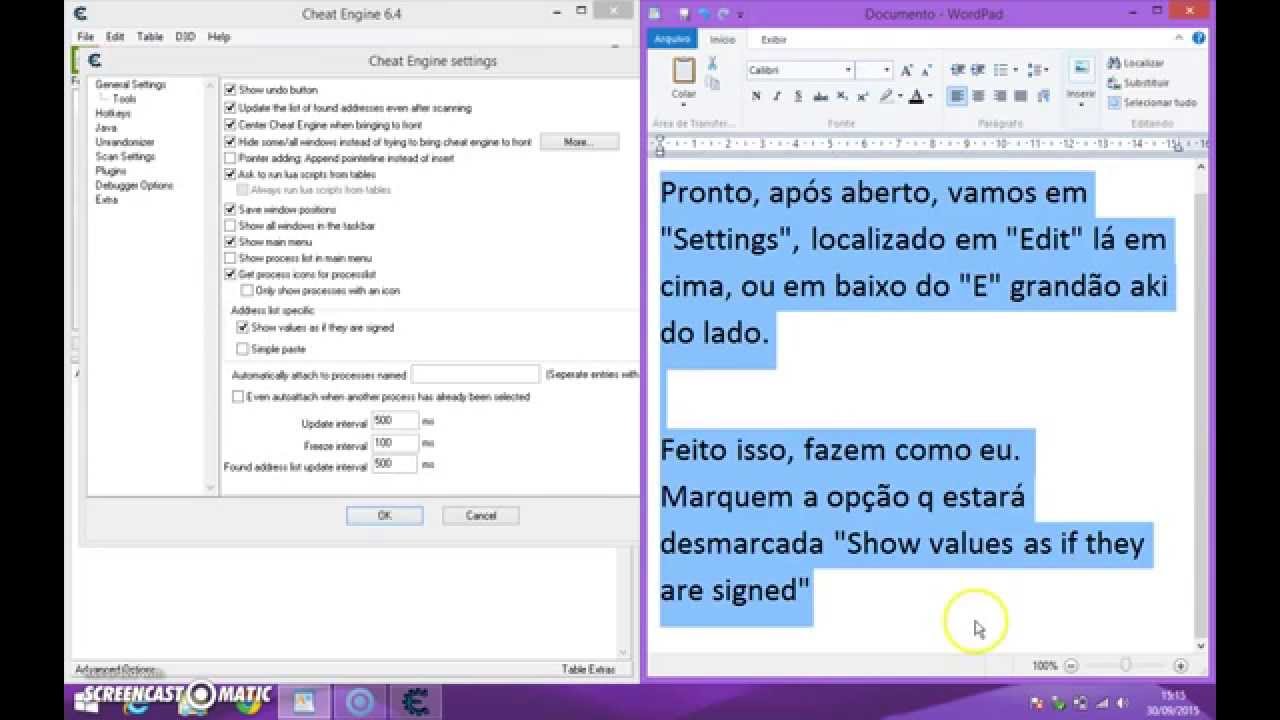Enable 'Pointer adding: Append pointerline' checkbox
Image resolution: width=1280 pixels, height=720 pixels.
[230, 158]
